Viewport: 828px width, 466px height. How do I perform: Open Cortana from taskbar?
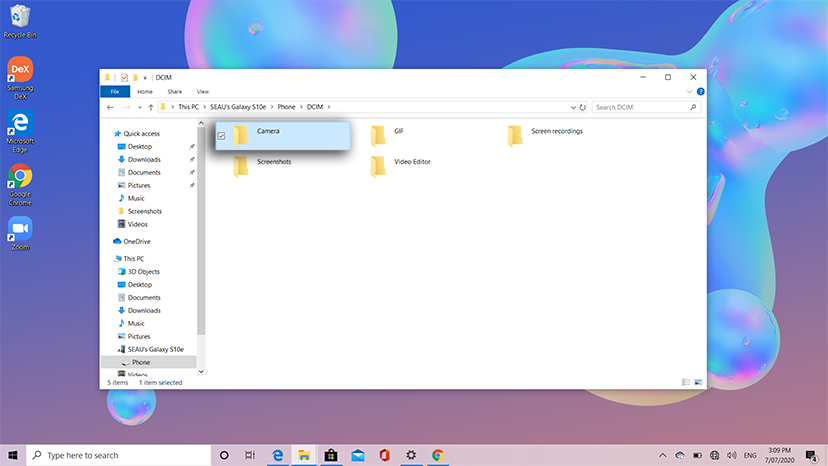pyautogui.click(x=224, y=455)
